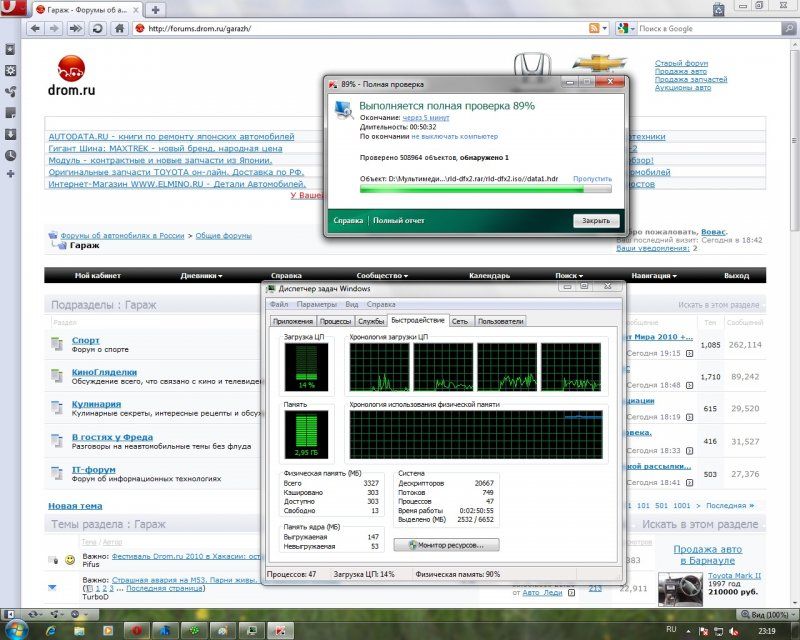The width and height of the screenshot is (800, 640).
Task: Open the closed tabs trash icon
Action: point(719,9)
